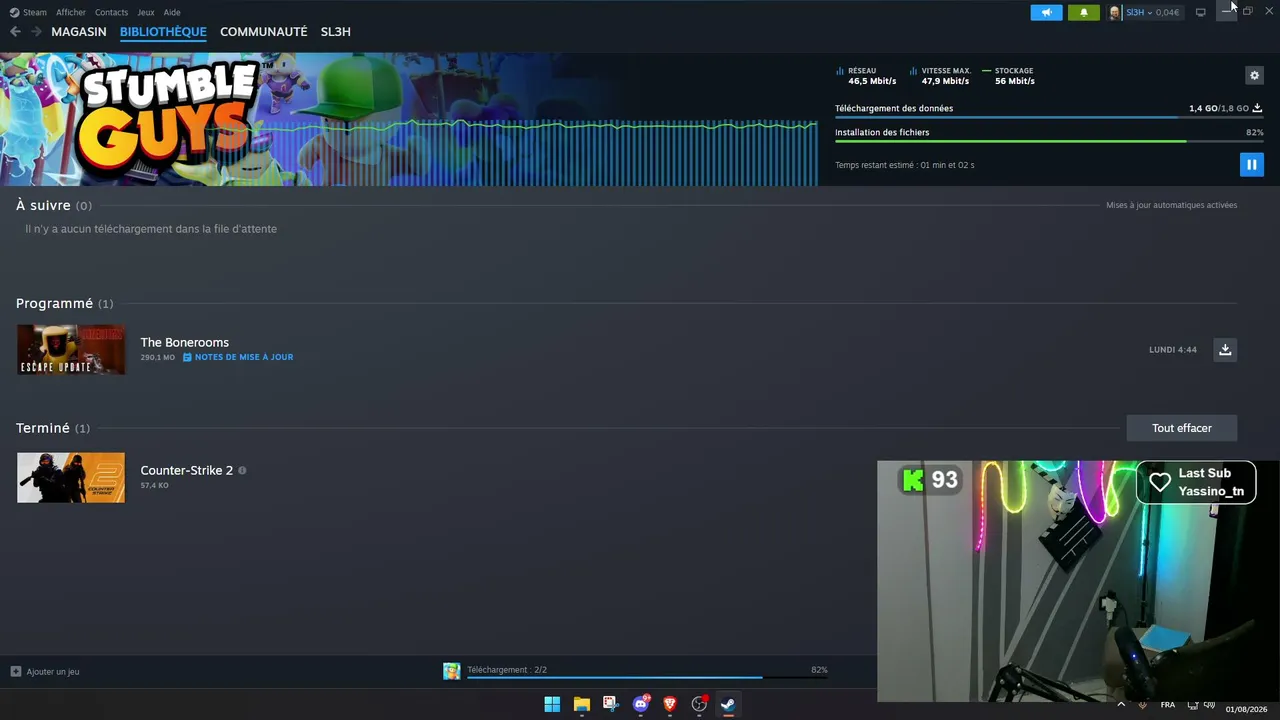Open download settings gear icon
This screenshot has width=1280, height=720.
pos(1254,75)
